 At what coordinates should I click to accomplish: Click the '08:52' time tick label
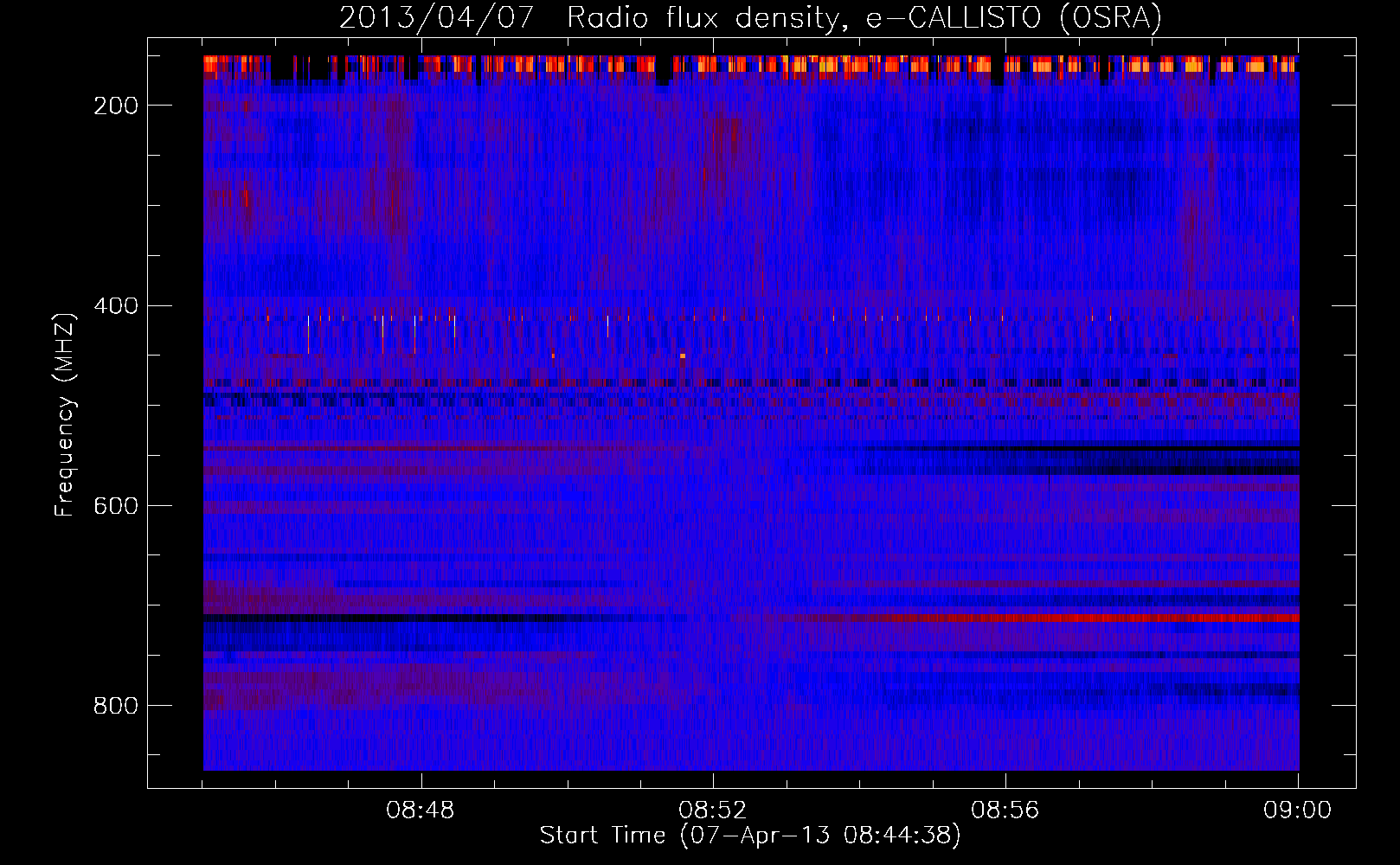tap(712, 811)
